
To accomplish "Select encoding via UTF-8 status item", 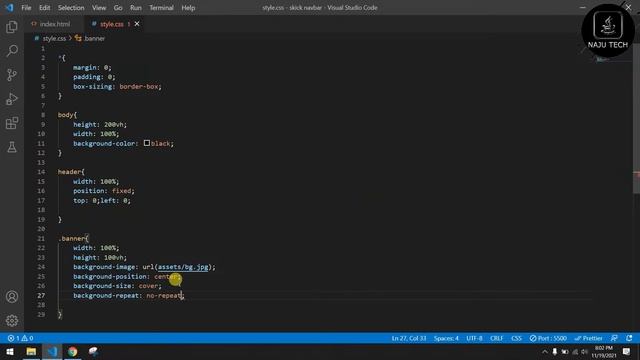I will (x=474, y=338).
